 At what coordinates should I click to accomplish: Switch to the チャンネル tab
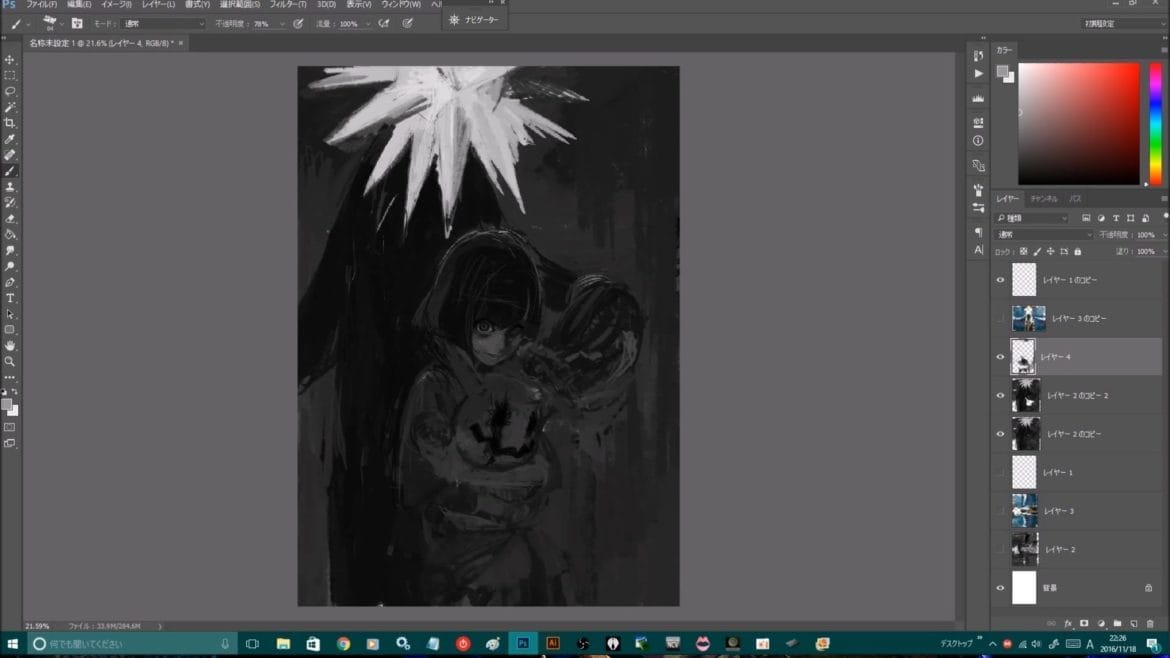pos(1044,198)
